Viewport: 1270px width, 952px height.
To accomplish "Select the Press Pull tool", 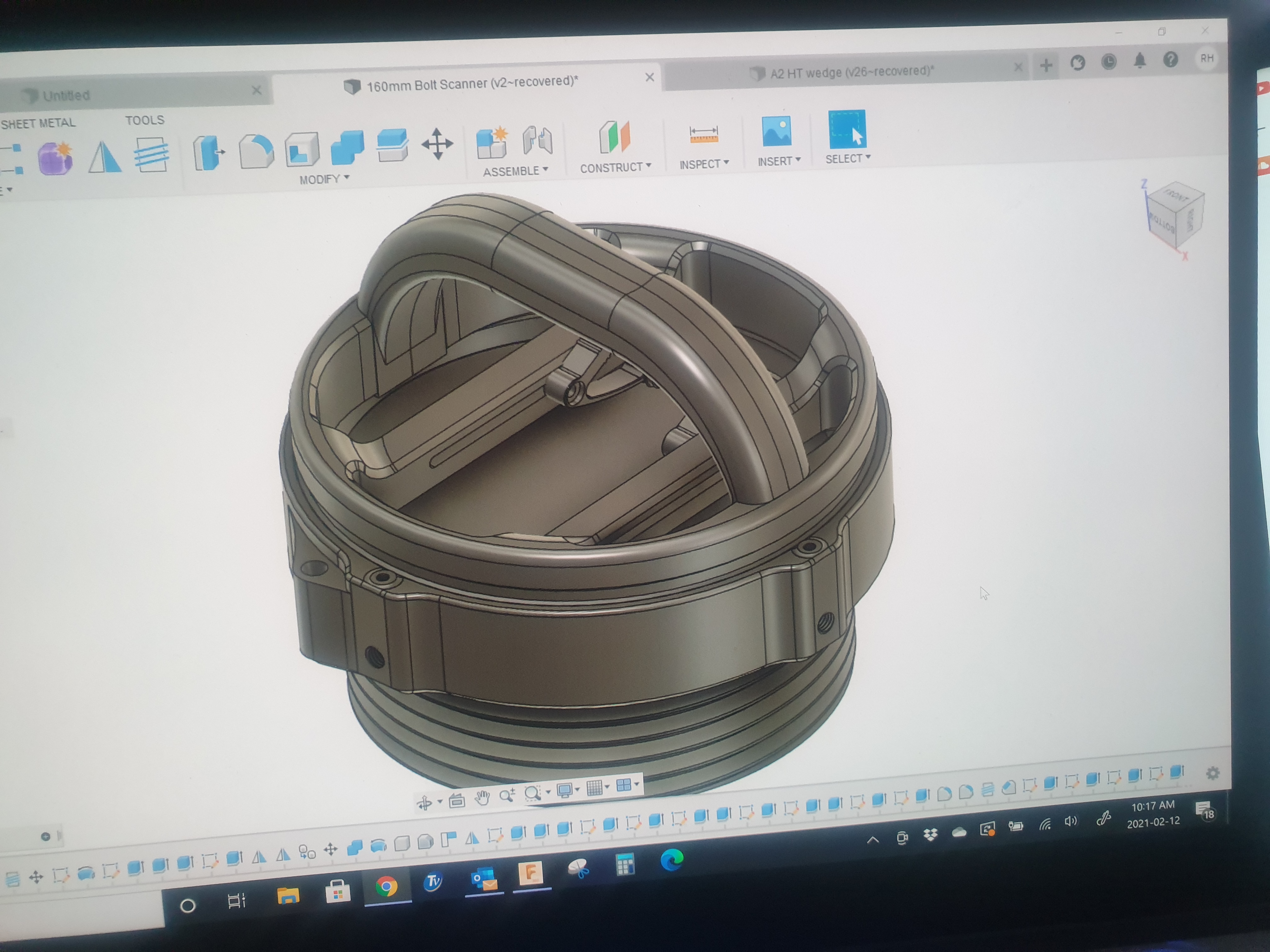I will pyautogui.click(x=208, y=153).
